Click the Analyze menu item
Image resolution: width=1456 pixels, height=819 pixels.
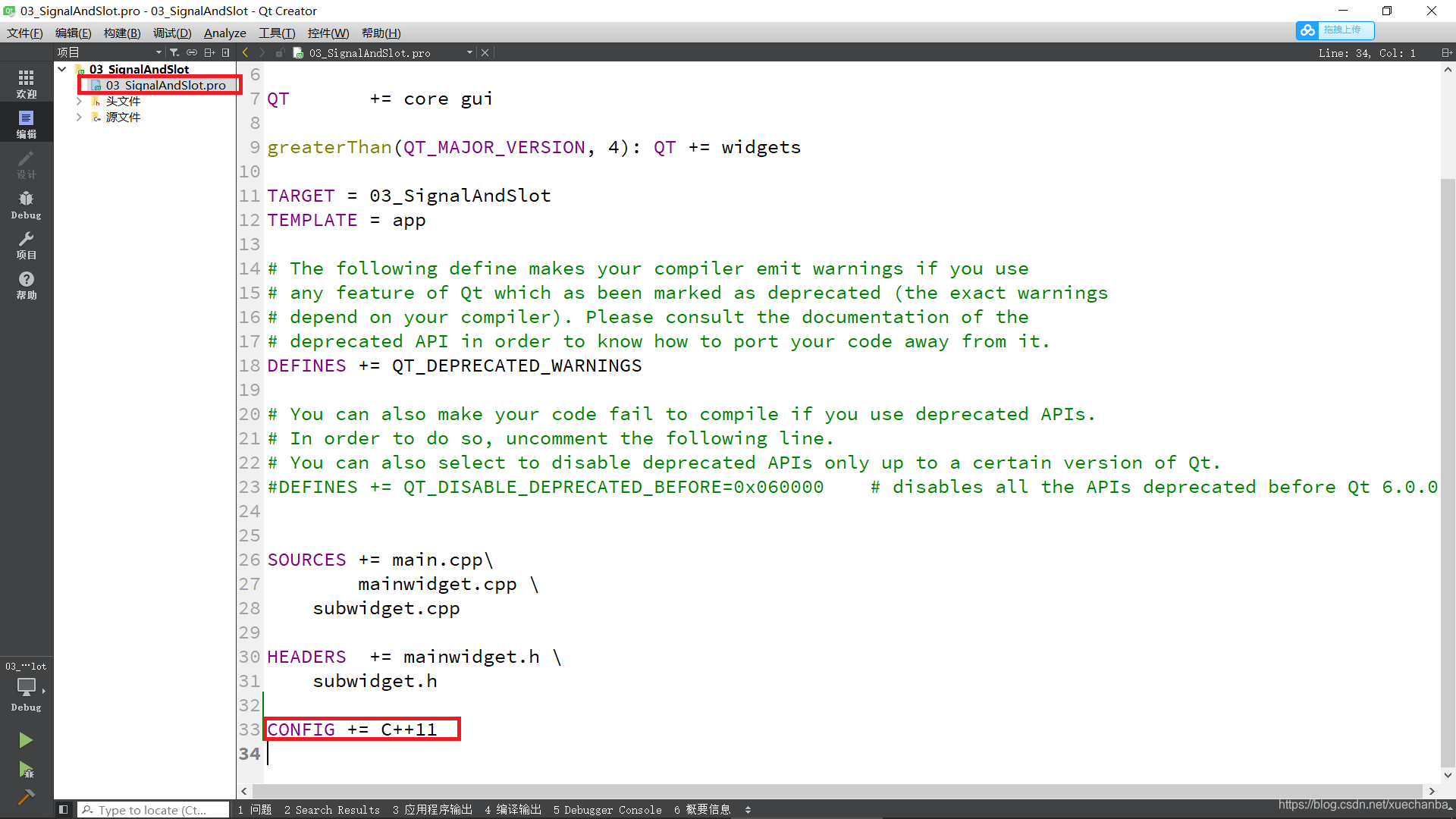click(x=224, y=33)
